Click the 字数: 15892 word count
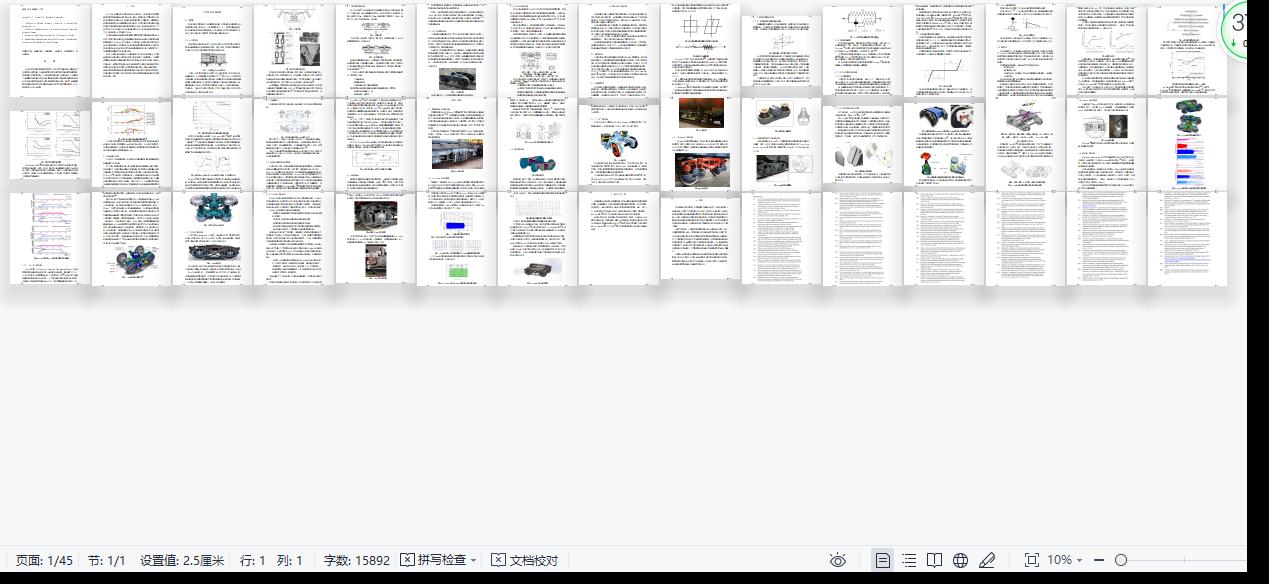Viewport: 1269px width, 584px height. (x=356, y=560)
